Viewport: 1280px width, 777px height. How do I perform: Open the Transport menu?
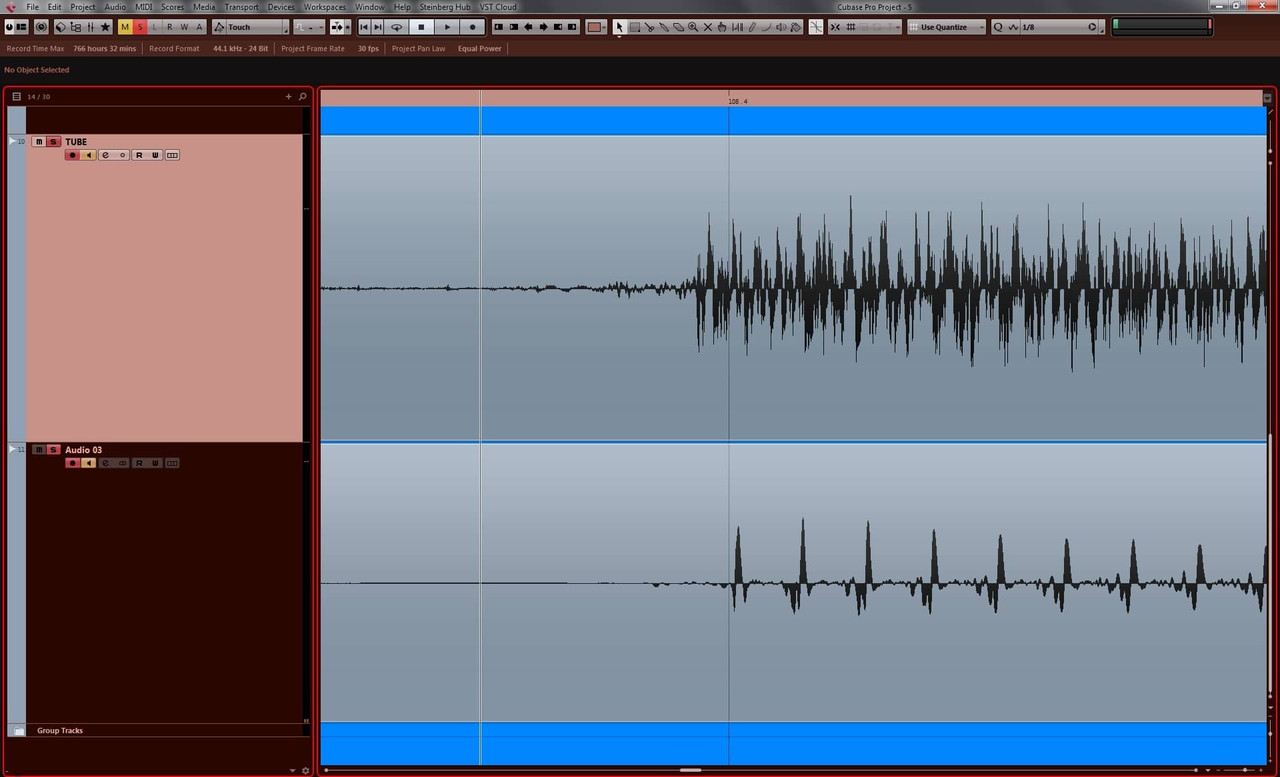241,7
